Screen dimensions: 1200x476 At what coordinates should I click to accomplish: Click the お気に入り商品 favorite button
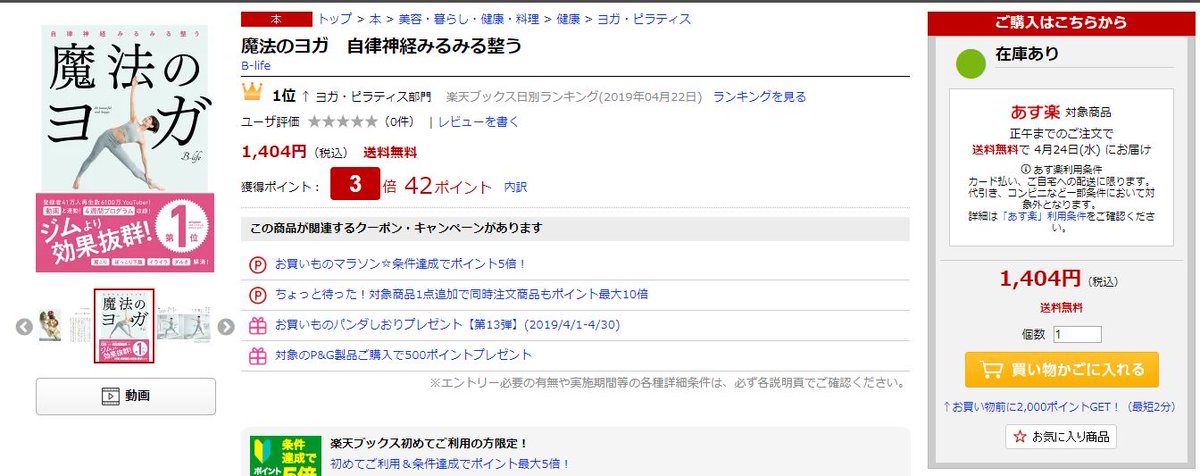coord(1061,437)
